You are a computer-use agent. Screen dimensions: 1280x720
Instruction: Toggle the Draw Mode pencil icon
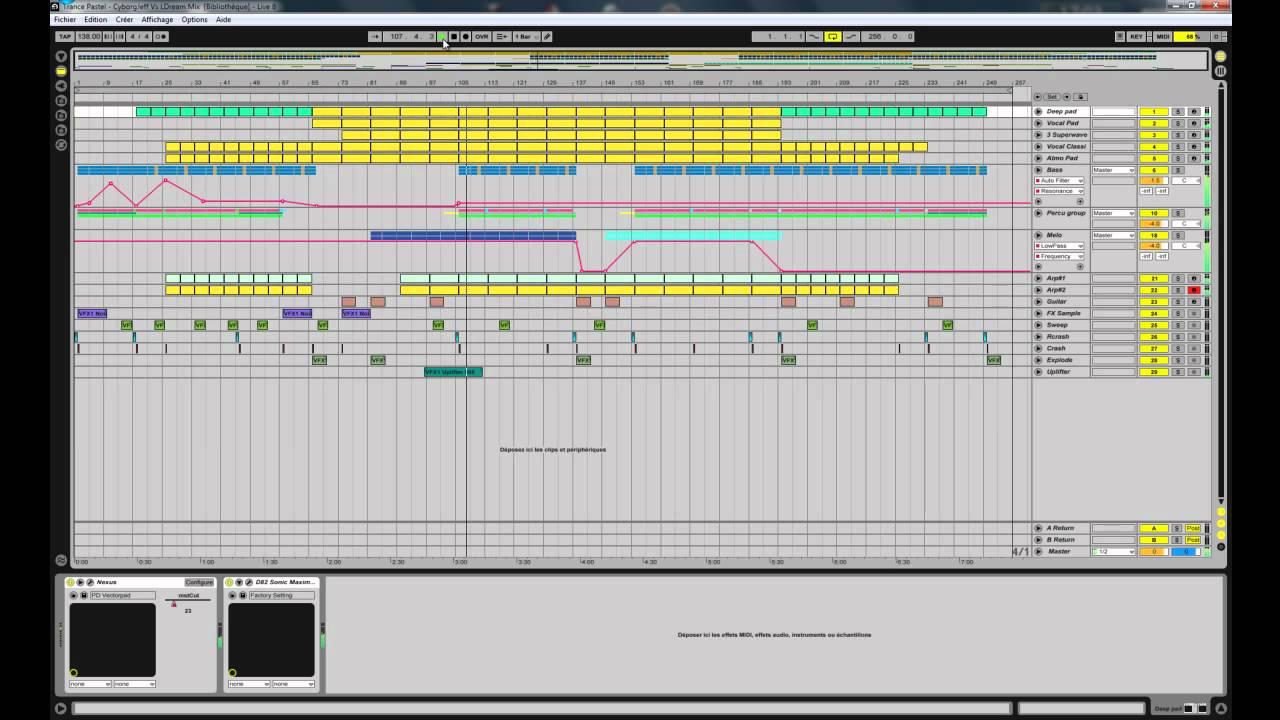click(547, 37)
